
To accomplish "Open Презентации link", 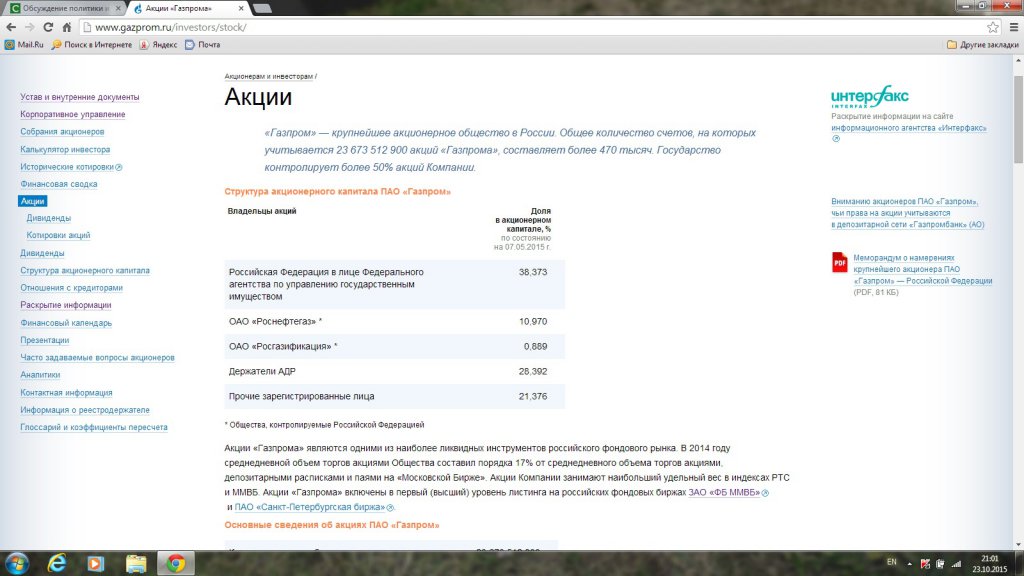I will coord(44,340).
